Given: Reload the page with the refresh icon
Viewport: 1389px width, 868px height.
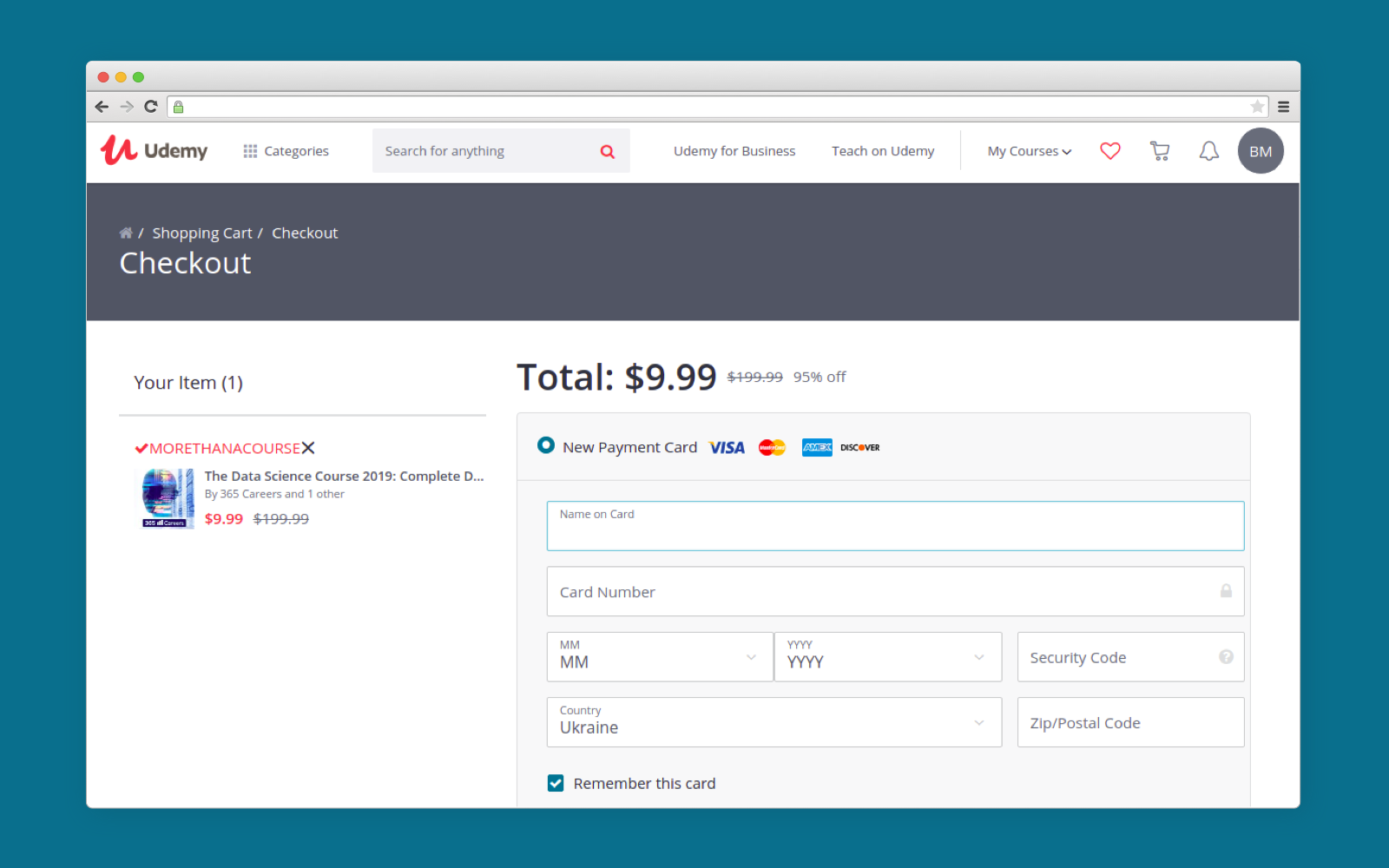Looking at the screenshot, I should pyautogui.click(x=151, y=106).
